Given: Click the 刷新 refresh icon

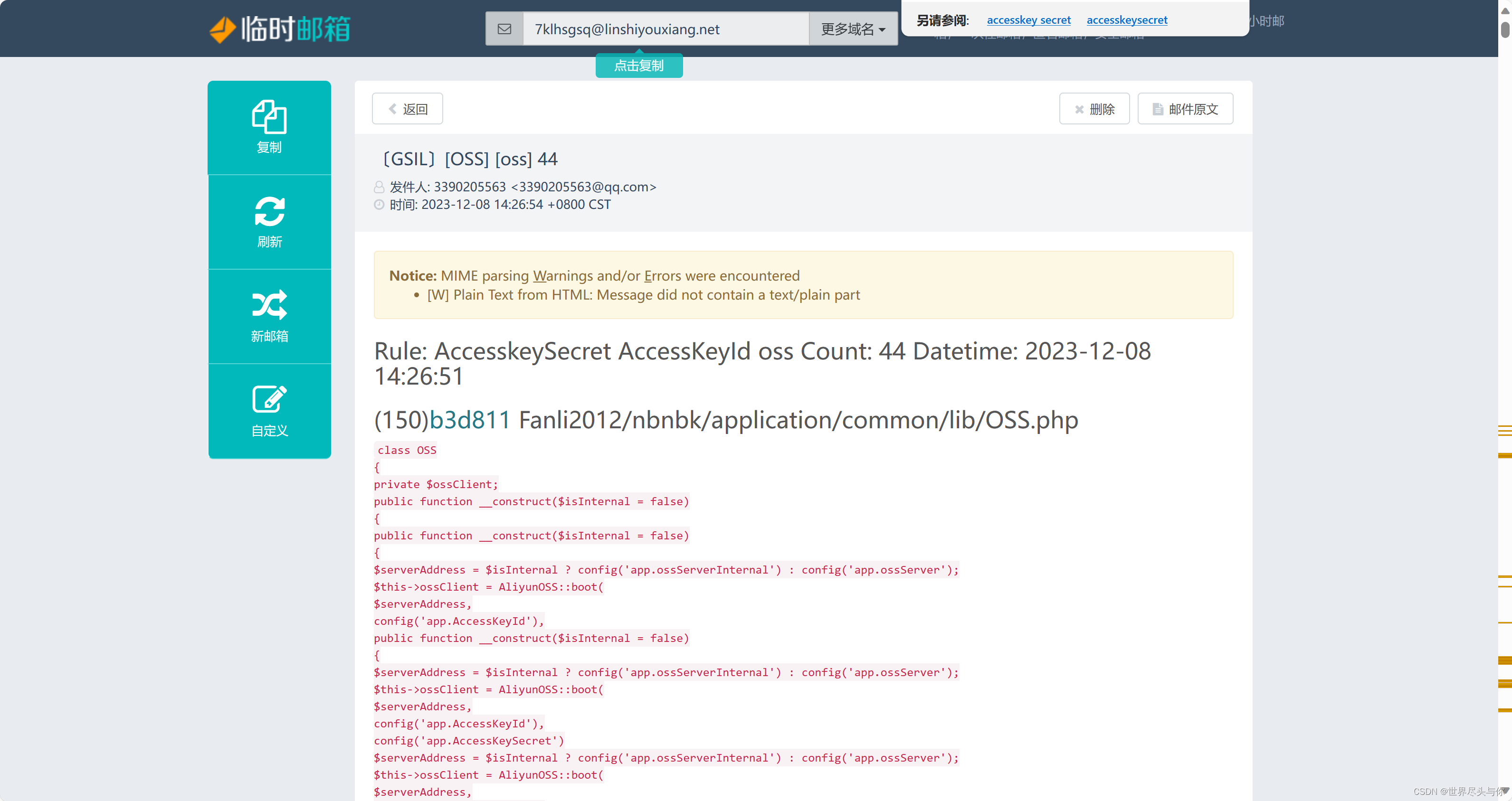Looking at the screenshot, I should pos(269,212).
